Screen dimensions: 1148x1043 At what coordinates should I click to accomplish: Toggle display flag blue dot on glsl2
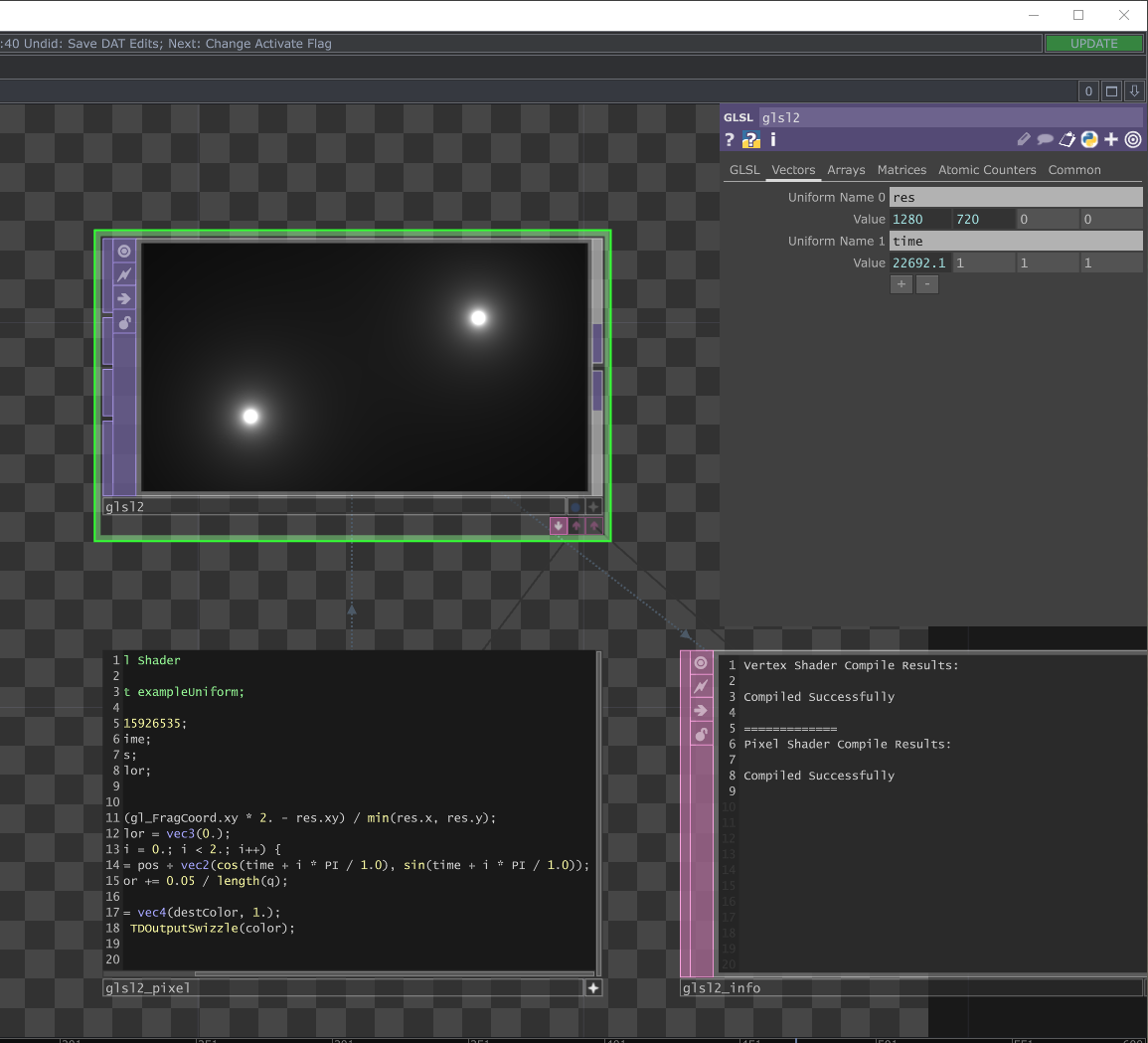[574, 507]
